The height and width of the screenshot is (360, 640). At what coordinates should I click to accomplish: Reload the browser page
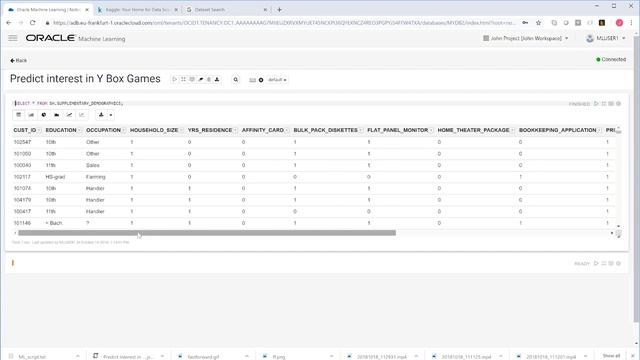[33, 23]
